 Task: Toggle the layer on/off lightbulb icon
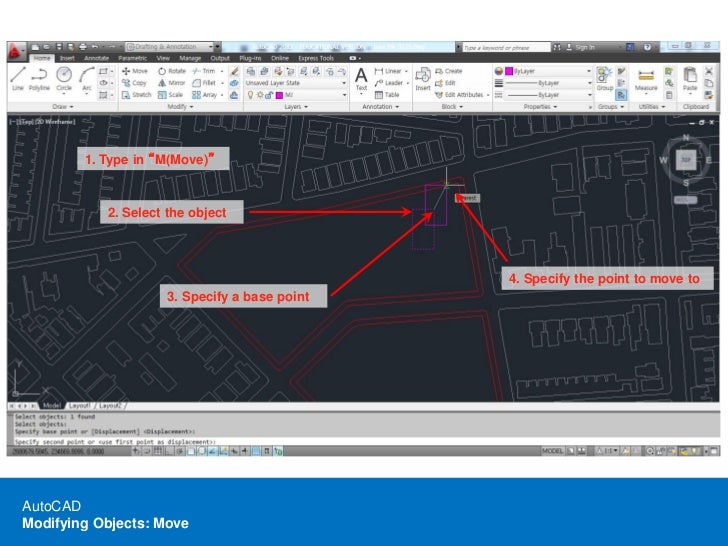250,95
